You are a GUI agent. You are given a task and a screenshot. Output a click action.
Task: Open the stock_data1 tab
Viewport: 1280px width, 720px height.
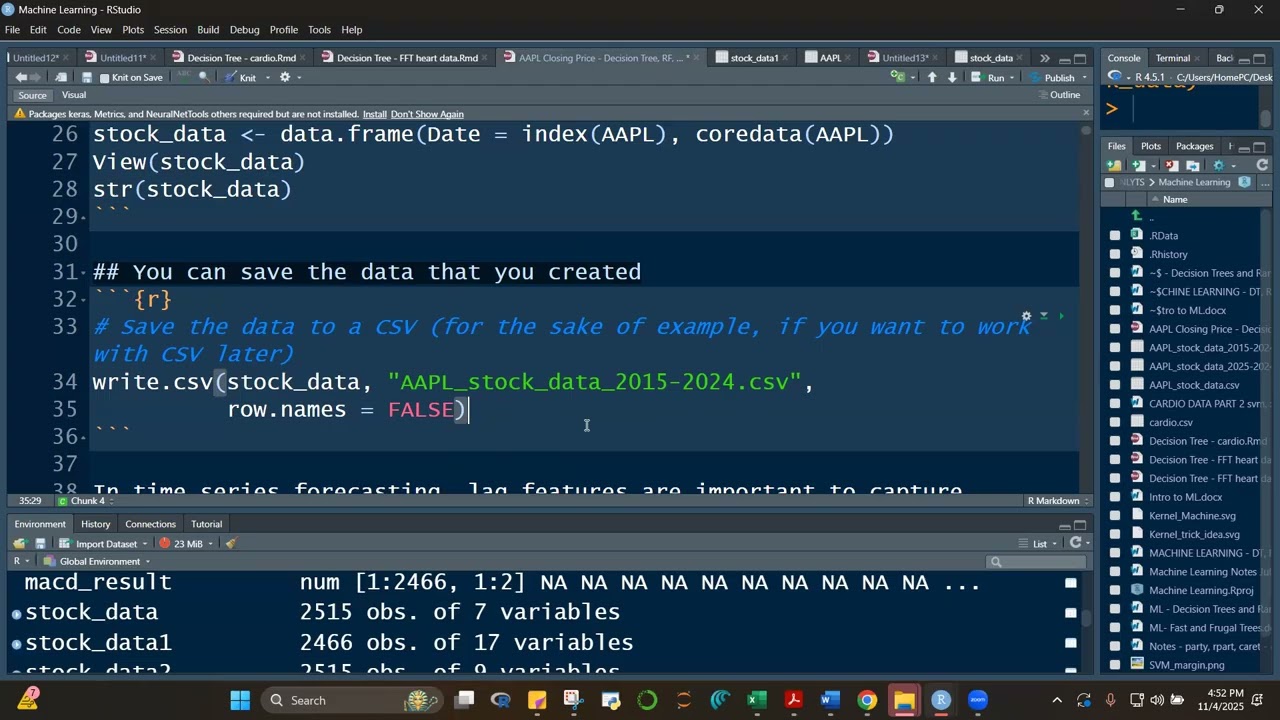(x=754, y=58)
